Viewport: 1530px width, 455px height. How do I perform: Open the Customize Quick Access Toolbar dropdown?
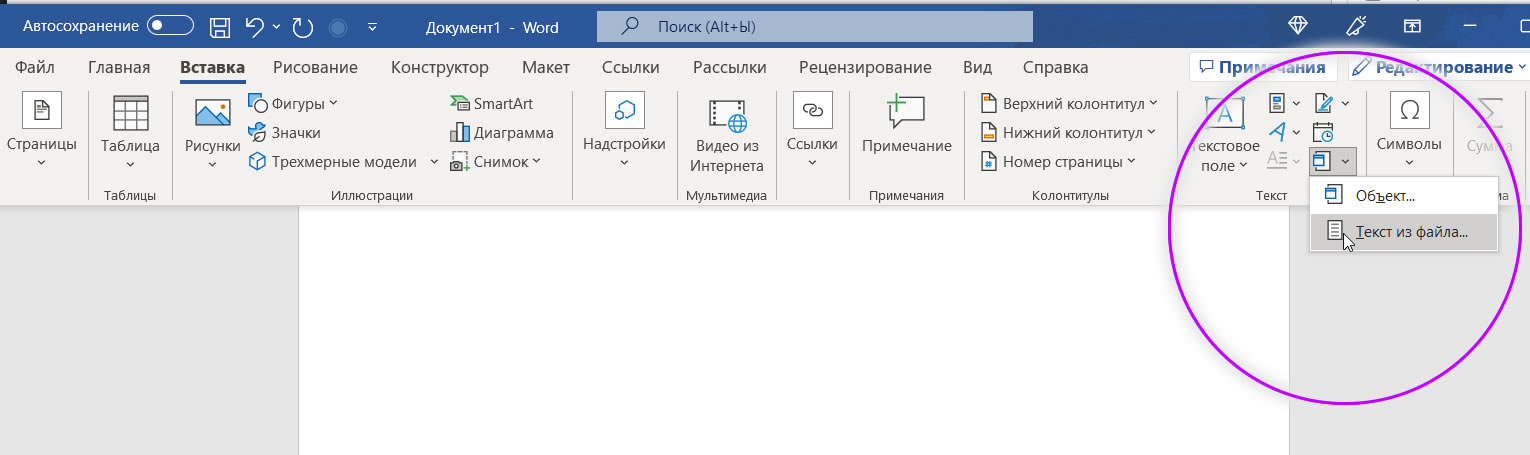click(x=372, y=27)
